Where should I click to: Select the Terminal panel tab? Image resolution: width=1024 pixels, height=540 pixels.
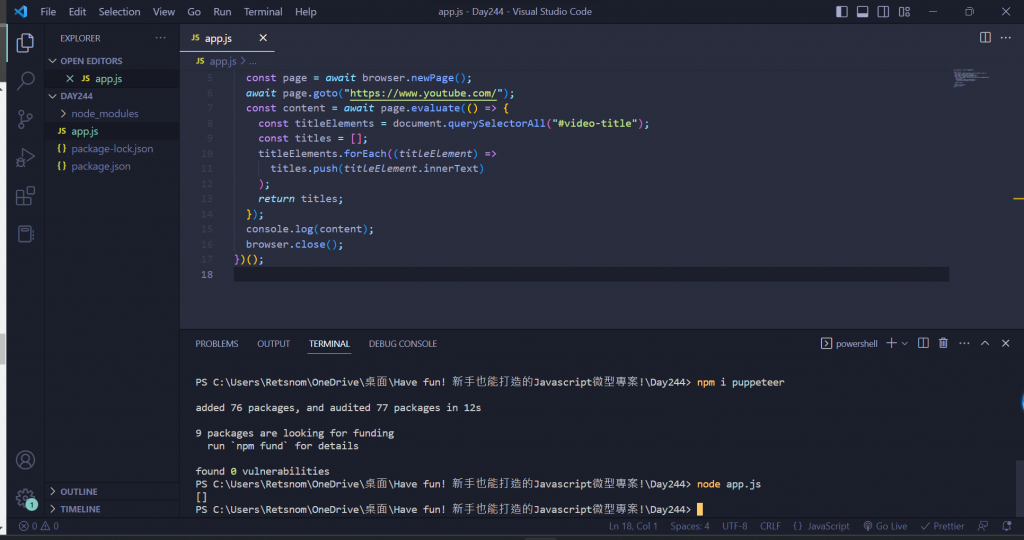(329, 343)
